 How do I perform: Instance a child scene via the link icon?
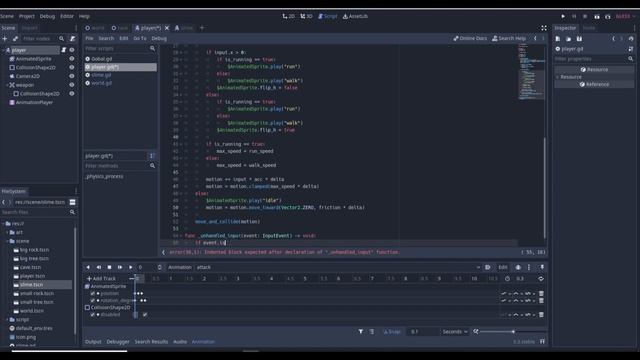pyautogui.click(x=15, y=38)
